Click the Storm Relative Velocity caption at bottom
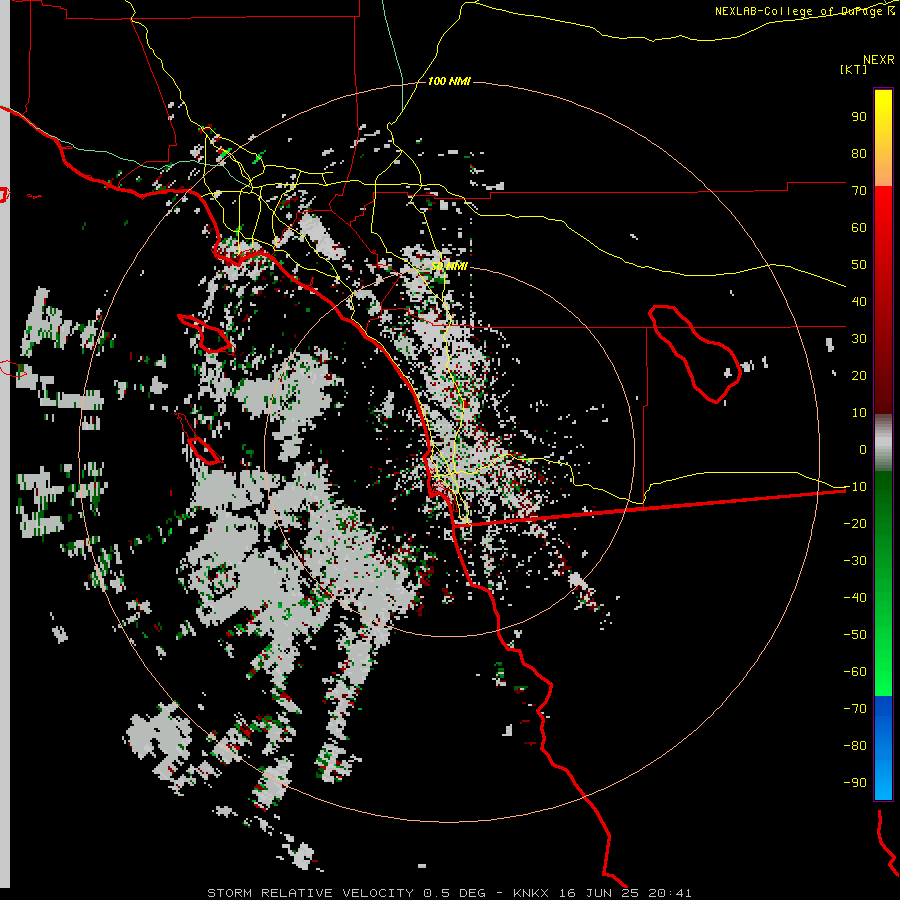The height and width of the screenshot is (900, 900). 449,893
